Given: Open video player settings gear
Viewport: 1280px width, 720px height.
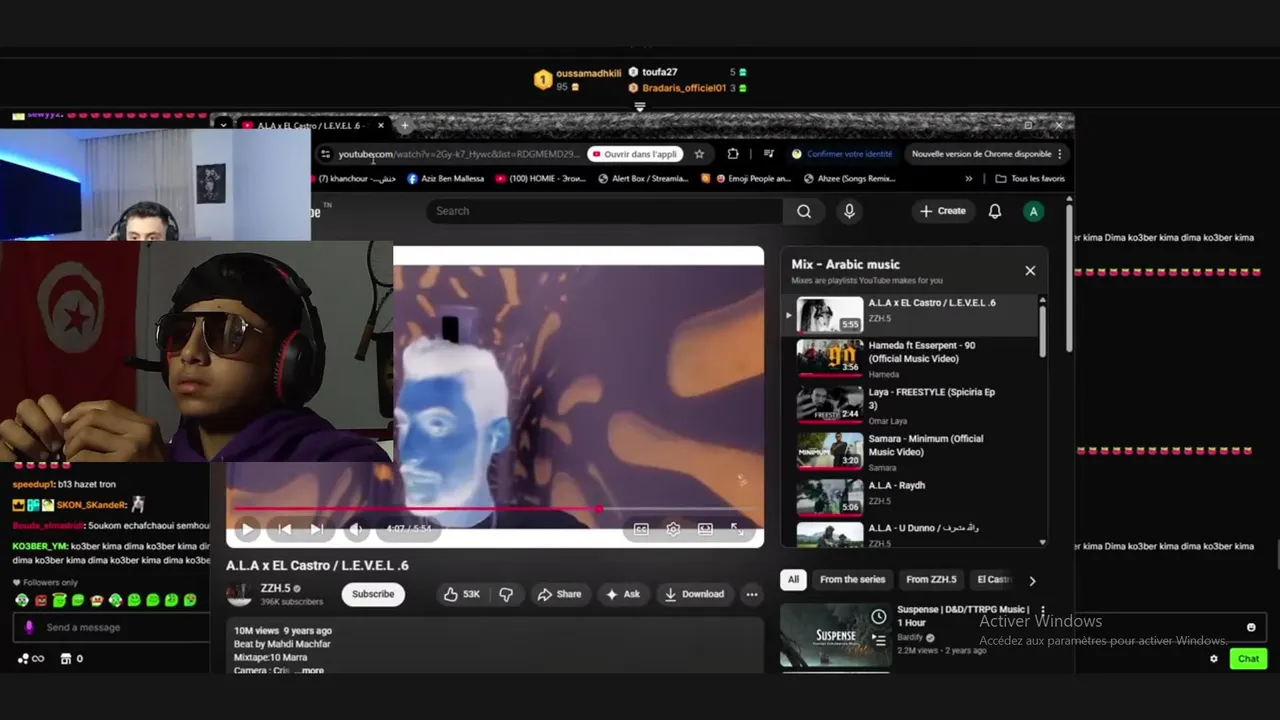Looking at the screenshot, I should [x=673, y=529].
